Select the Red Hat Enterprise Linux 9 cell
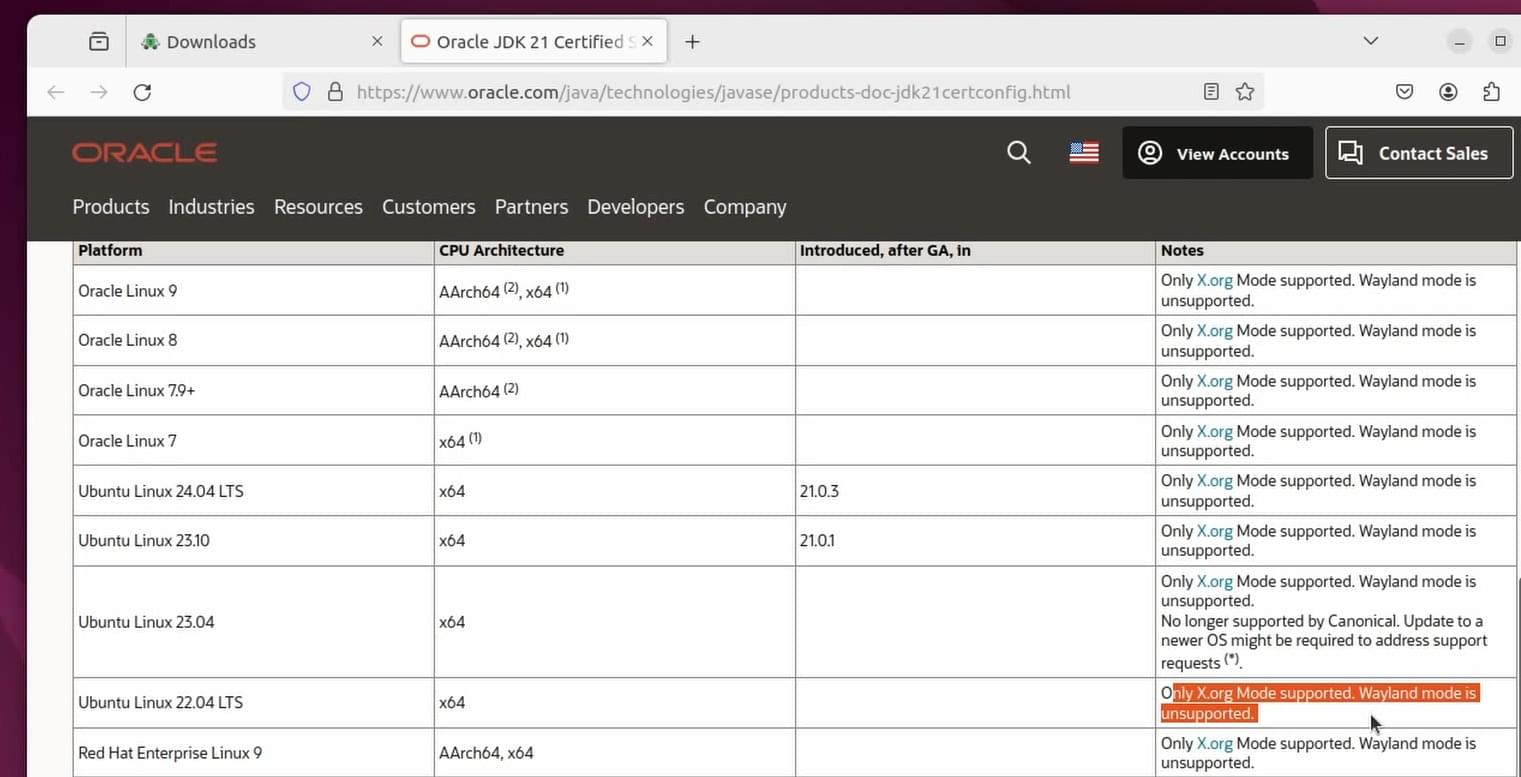Viewport: 1521px width, 777px height. click(x=253, y=753)
